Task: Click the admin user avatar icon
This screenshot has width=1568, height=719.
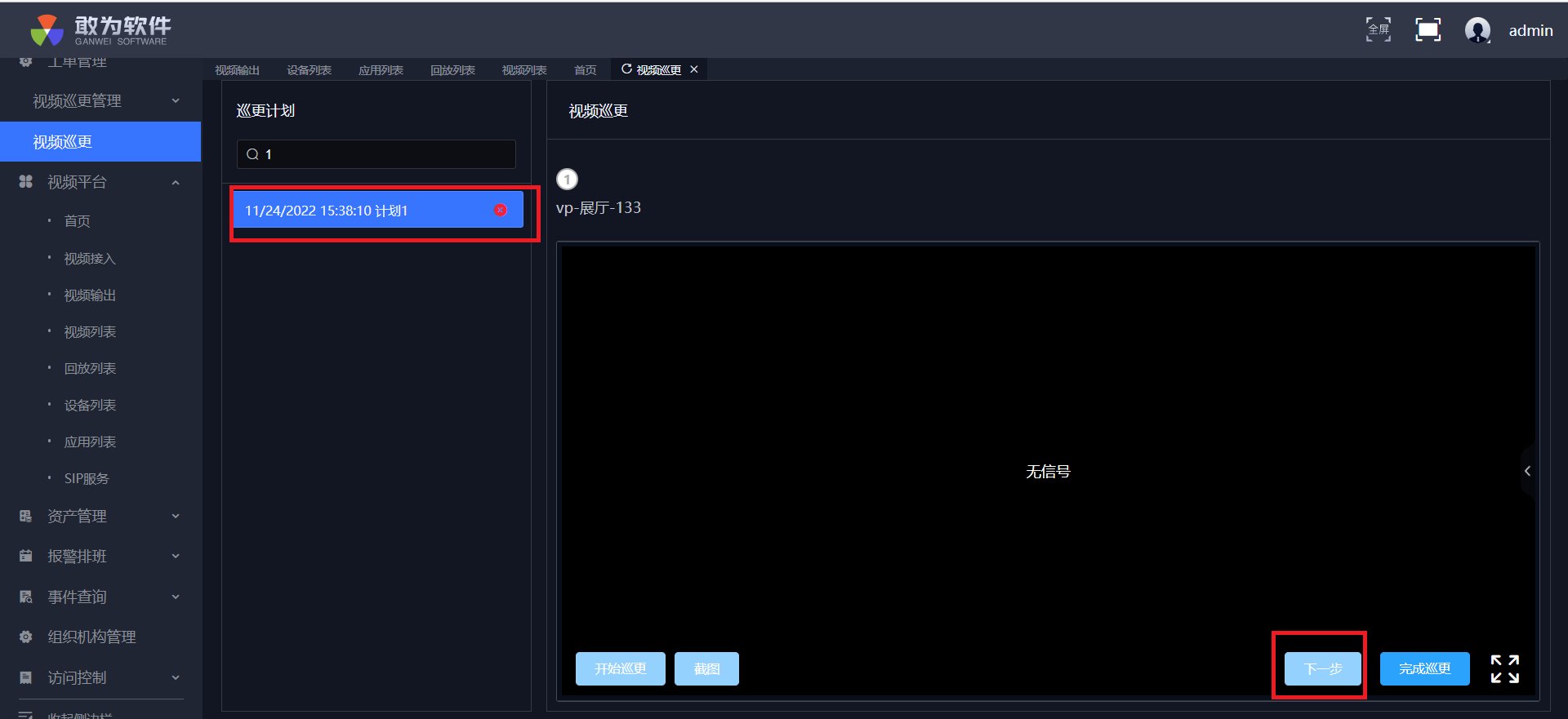Action: click(1477, 30)
